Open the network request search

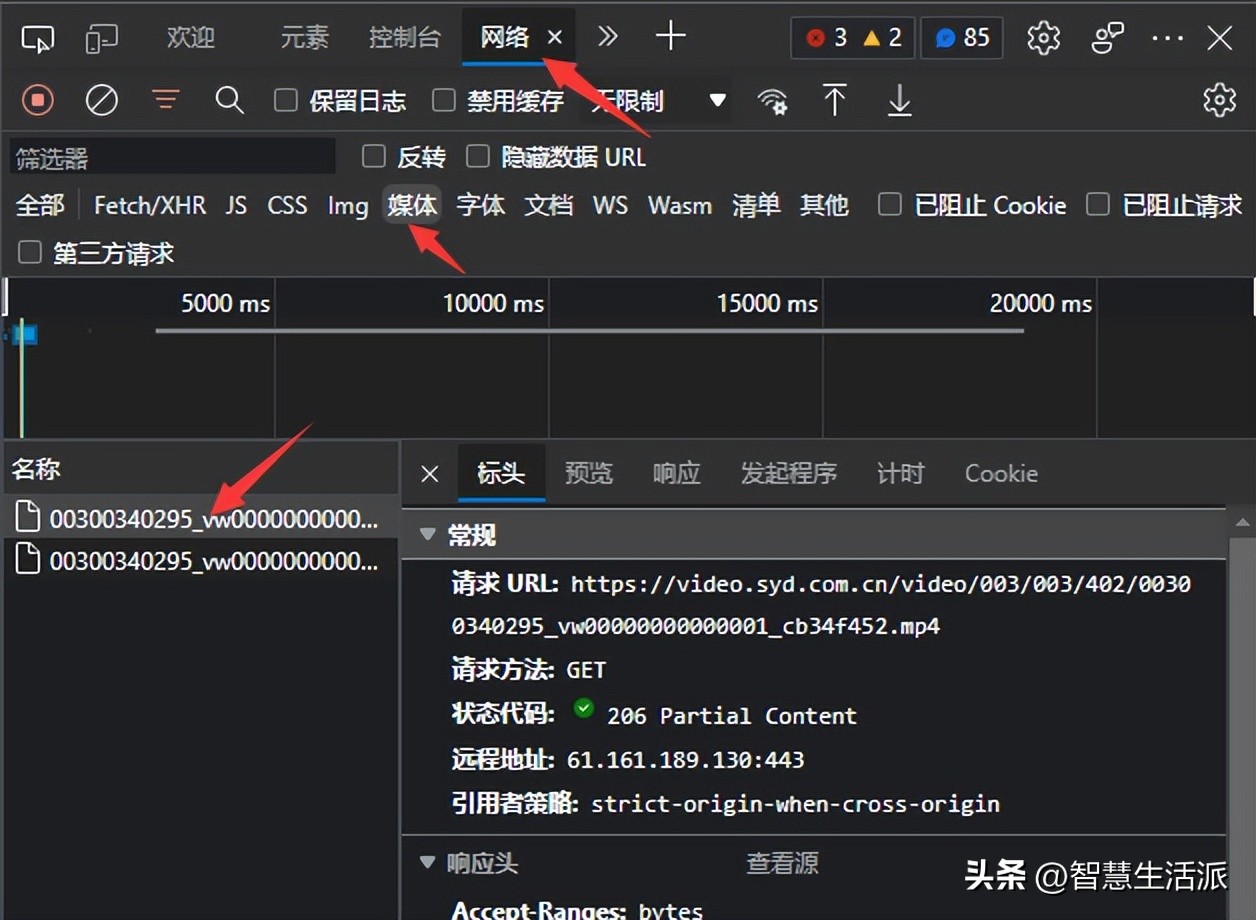pyautogui.click(x=229, y=100)
